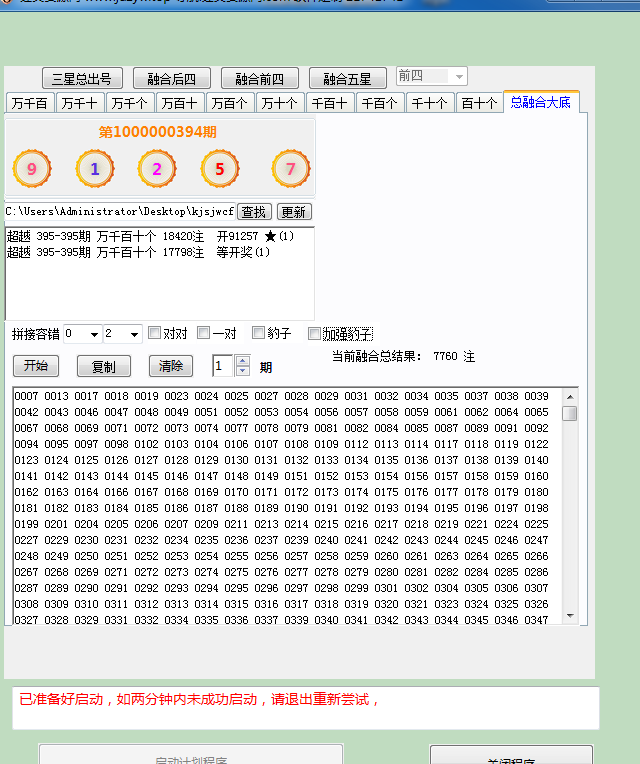Screen dimensions: 640x764
Task: Click the red number 5 lottery ball
Action: point(220,169)
